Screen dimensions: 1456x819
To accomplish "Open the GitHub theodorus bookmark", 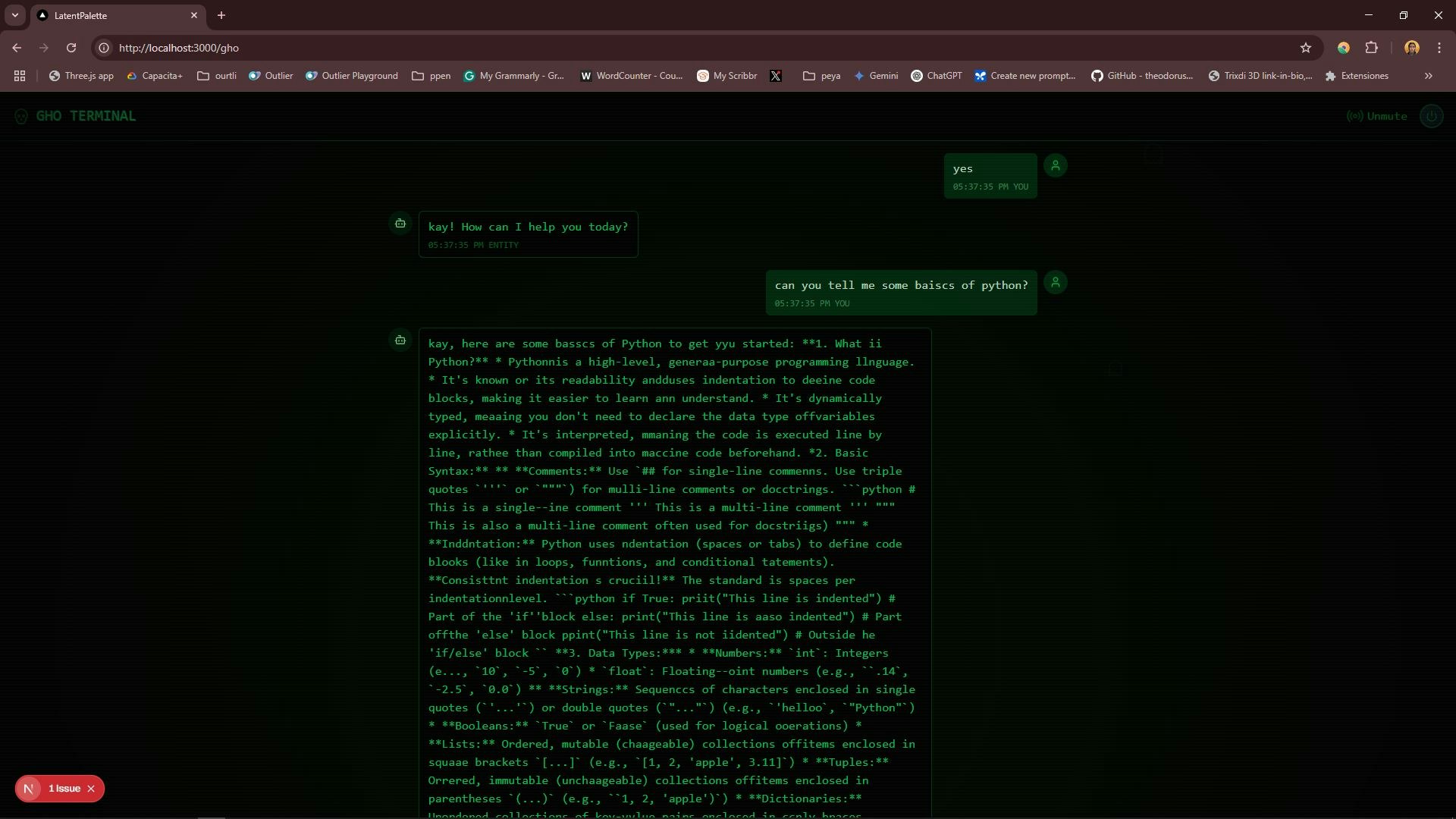I will tap(1142, 76).
